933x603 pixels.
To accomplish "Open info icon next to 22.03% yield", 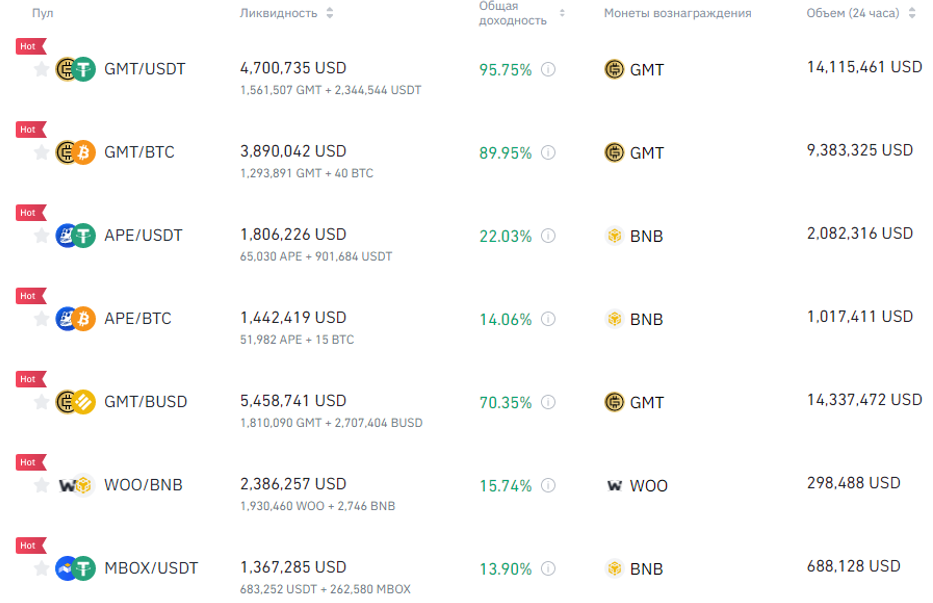I will 548,236.
